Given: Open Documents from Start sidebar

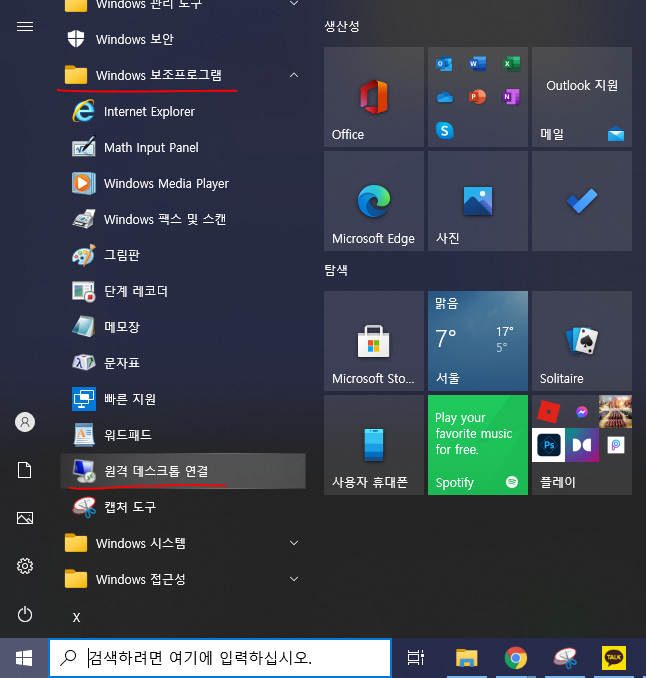Looking at the screenshot, I should point(25,470).
